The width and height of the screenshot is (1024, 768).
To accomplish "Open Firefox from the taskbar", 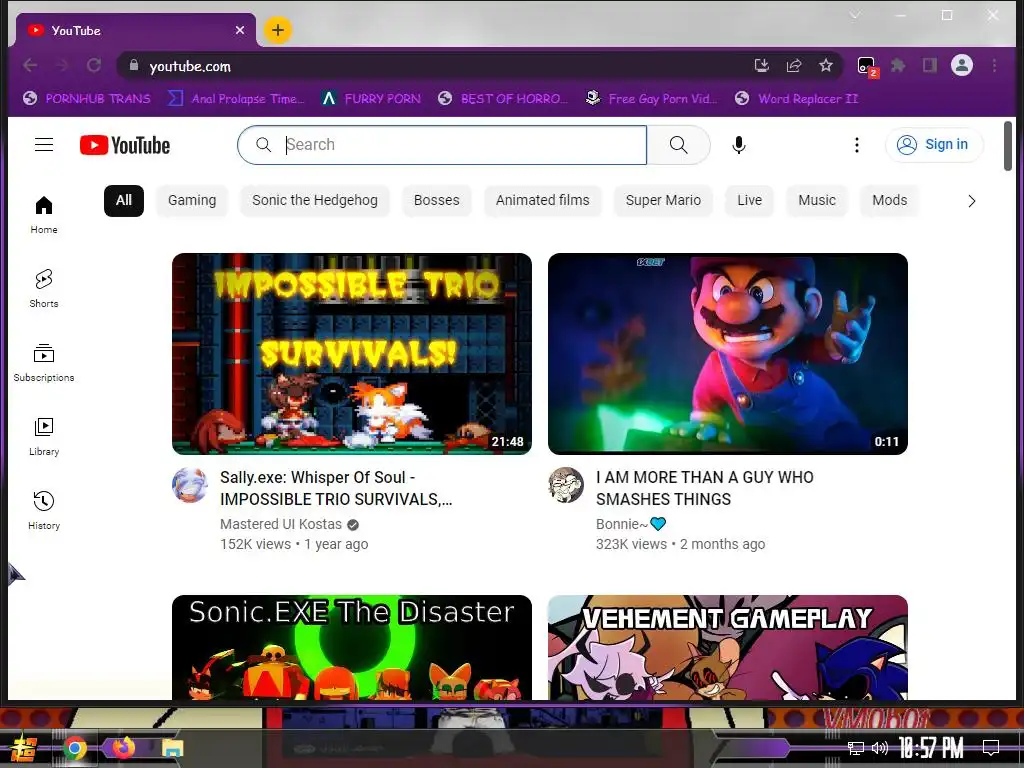I will tap(124, 748).
